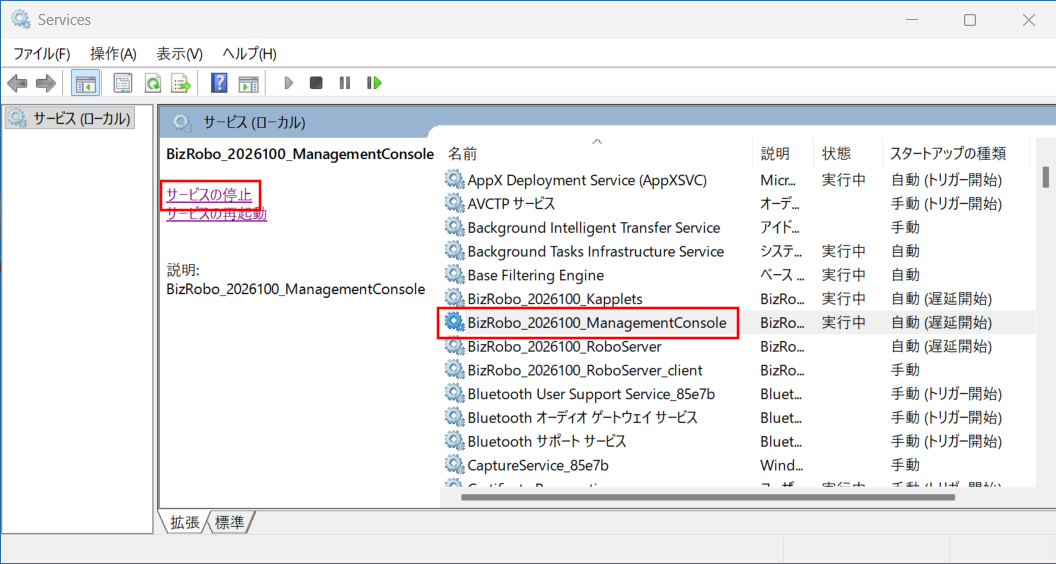Click the Refresh toolbar icon

153,84
